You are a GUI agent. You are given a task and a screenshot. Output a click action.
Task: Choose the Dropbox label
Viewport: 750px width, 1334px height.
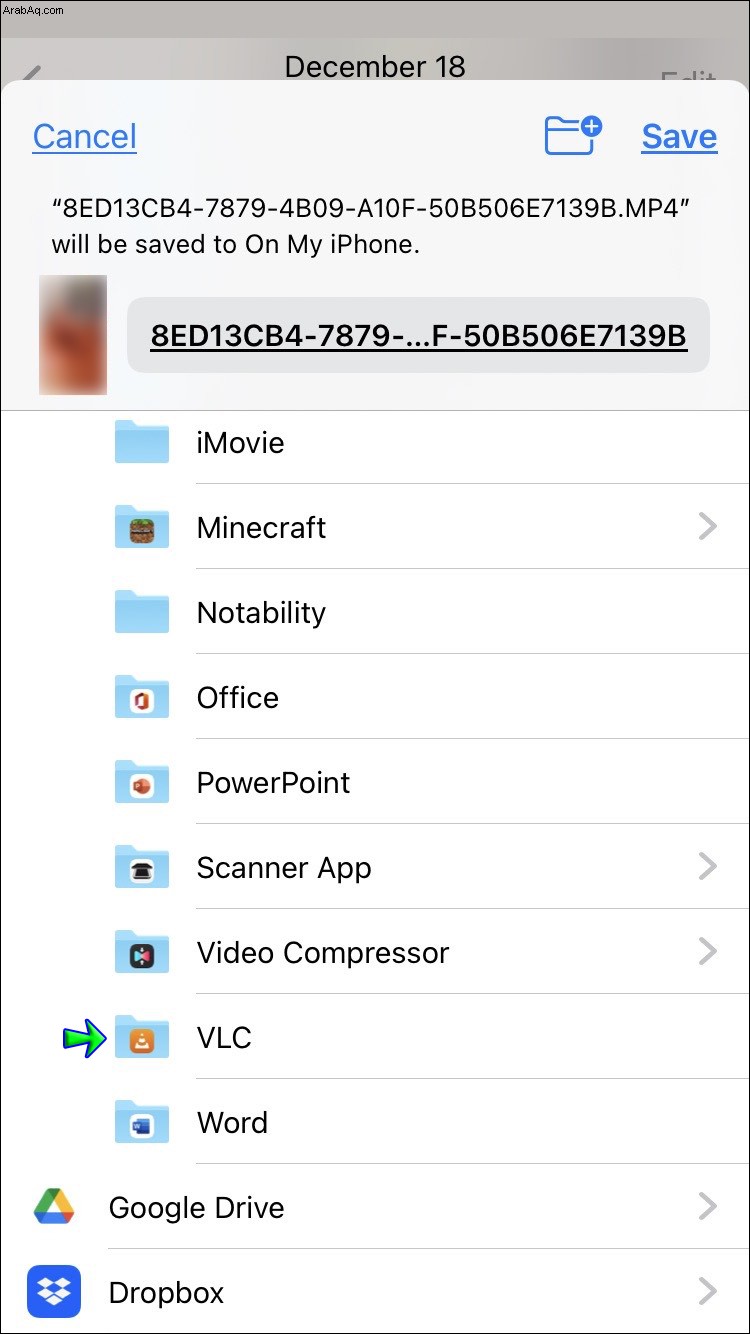tap(166, 1293)
